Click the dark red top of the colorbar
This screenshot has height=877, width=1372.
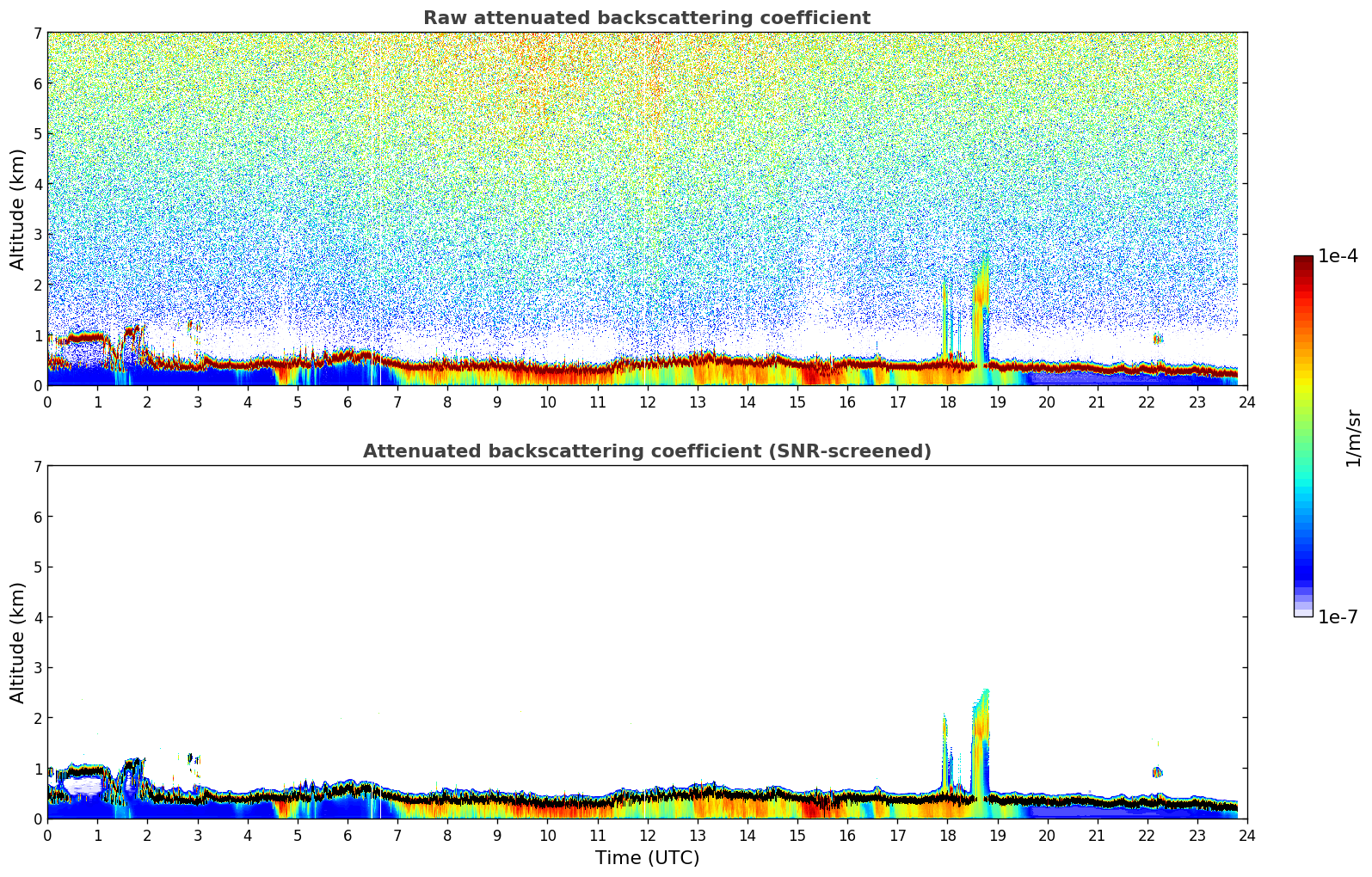1303,261
